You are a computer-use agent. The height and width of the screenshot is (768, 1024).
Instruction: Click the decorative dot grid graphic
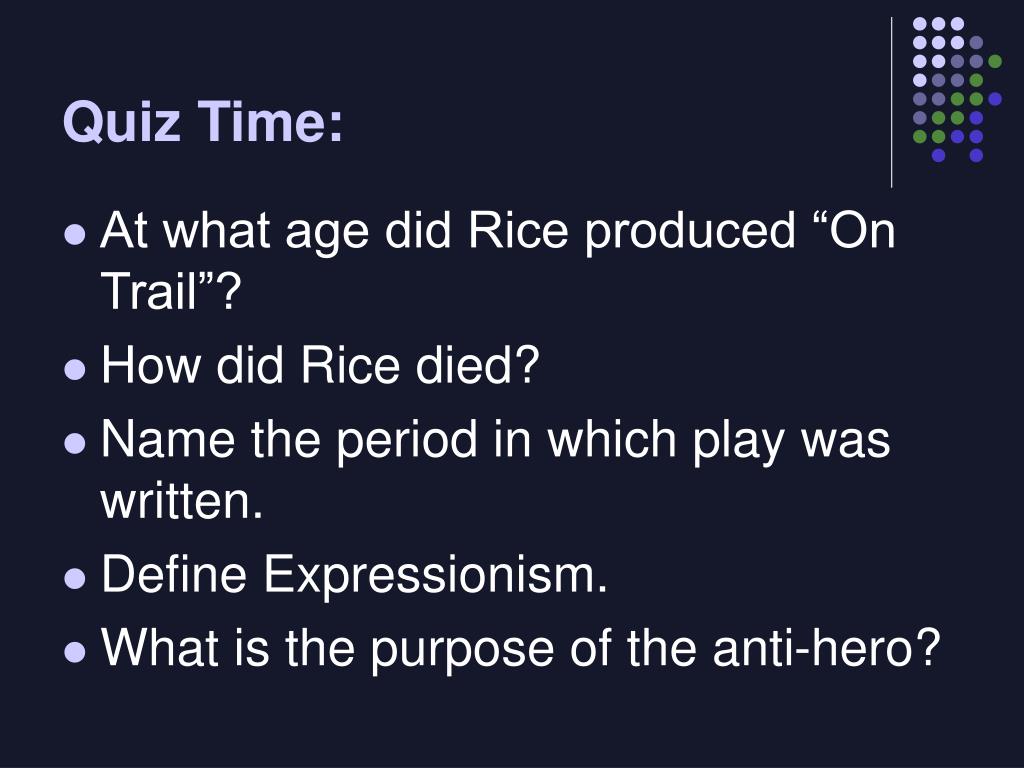957,89
